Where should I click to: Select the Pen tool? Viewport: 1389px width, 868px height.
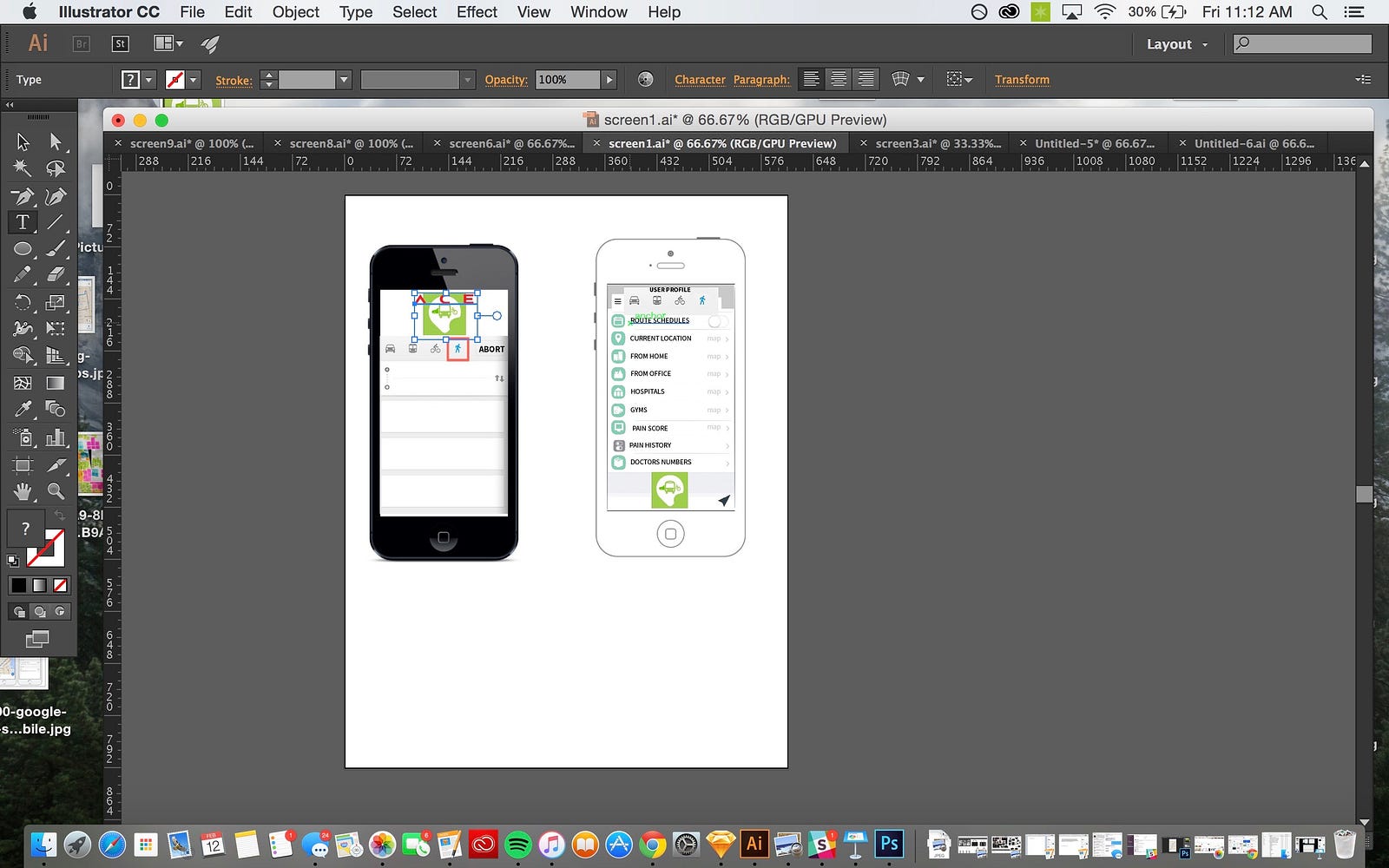click(x=23, y=196)
